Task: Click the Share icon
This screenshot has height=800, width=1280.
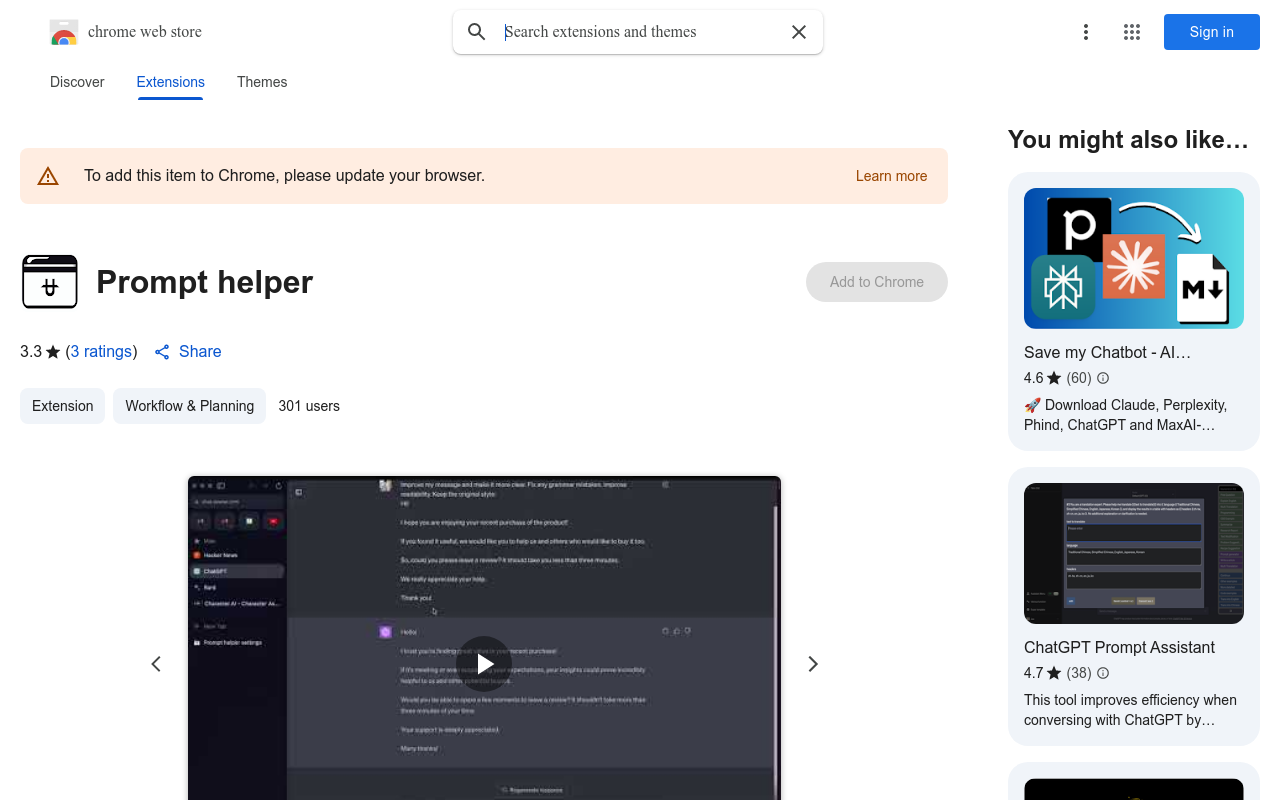Action: (x=162, y=352)
